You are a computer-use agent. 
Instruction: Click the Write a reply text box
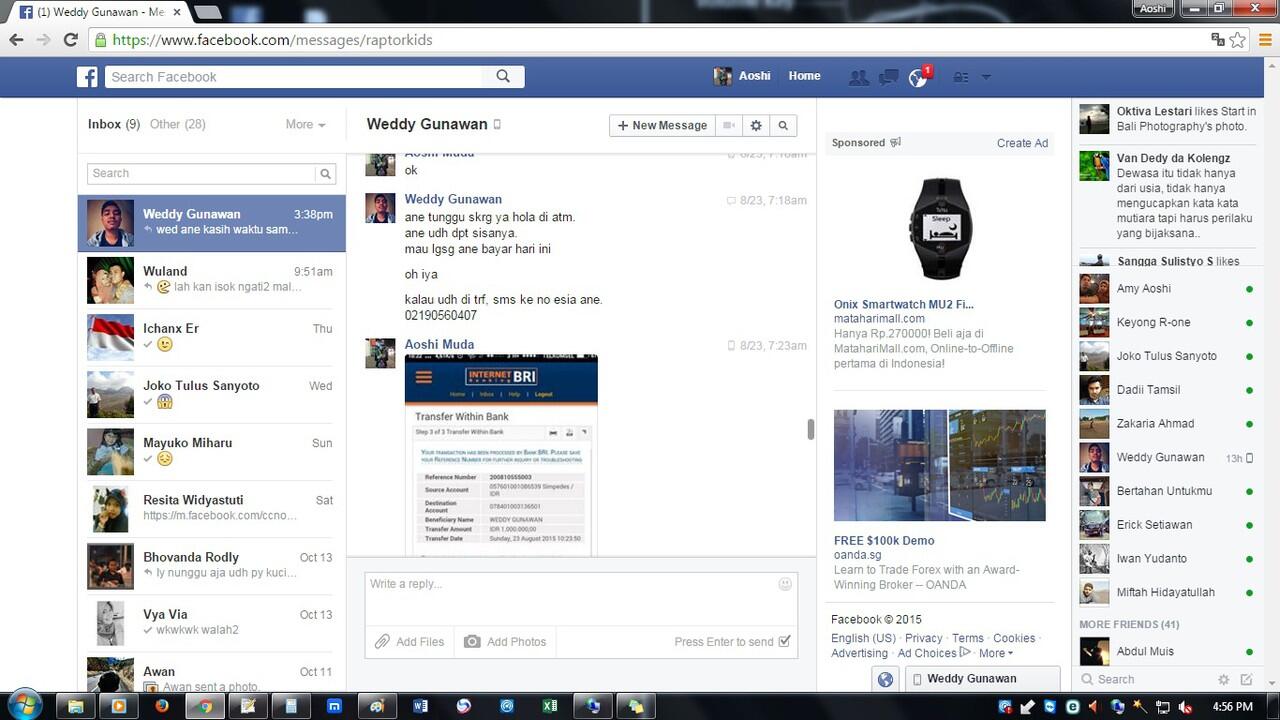click(581, 597)
